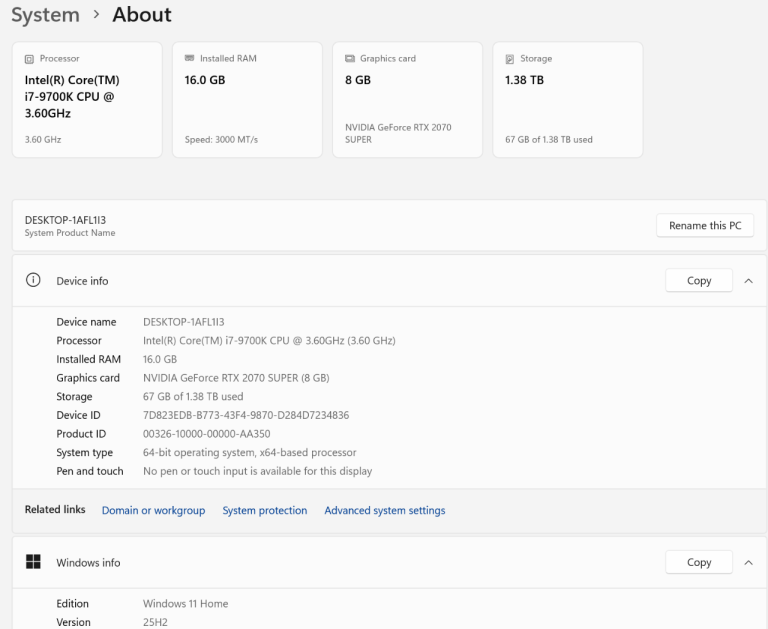The image size is (768, 629).
Task: Click the Pen and touch label
Action: (90, 471)
